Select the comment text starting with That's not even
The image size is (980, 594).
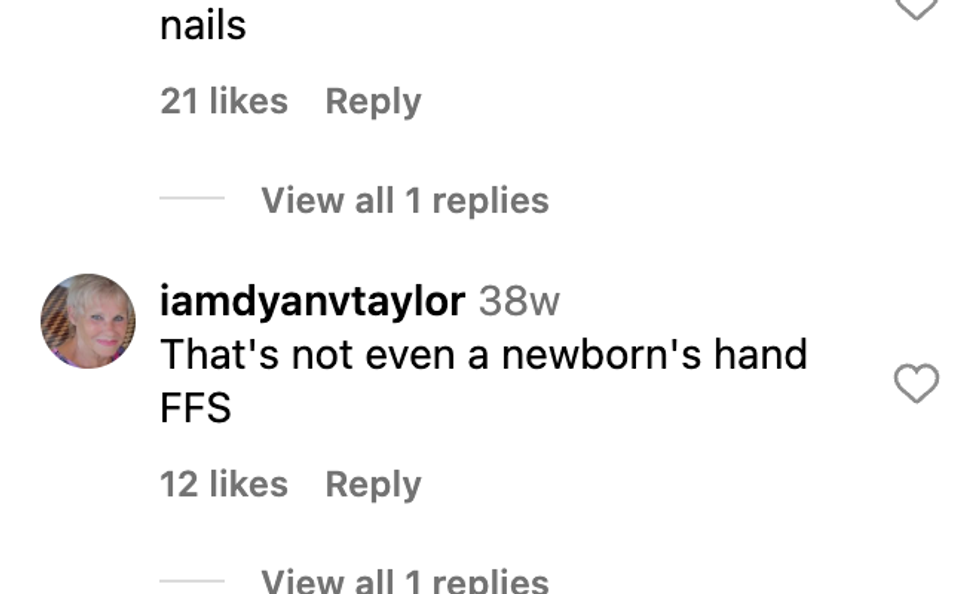(x=484, y=381)
